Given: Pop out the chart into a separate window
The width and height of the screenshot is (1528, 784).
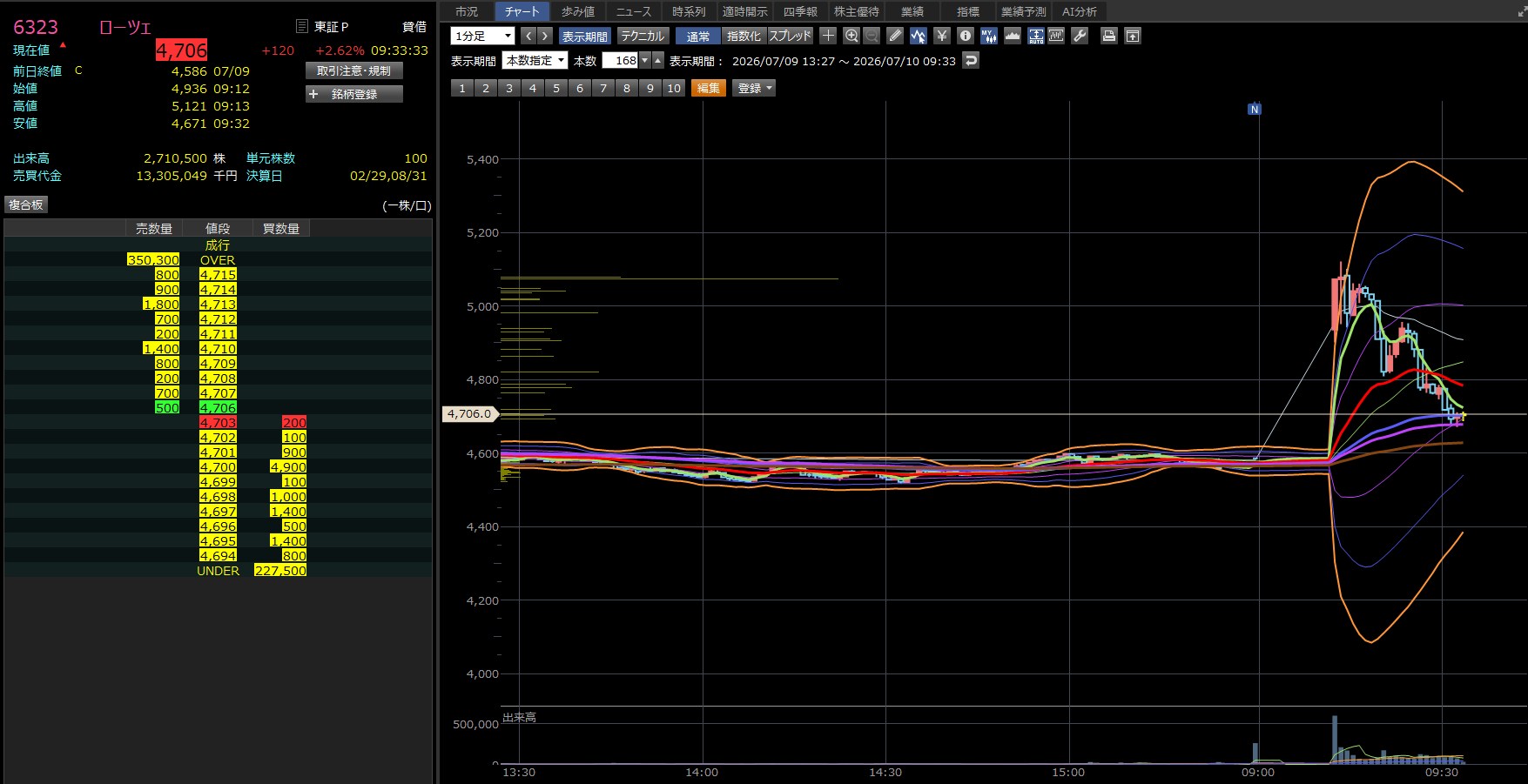Looking at the screenshot, I should 1133,36.
